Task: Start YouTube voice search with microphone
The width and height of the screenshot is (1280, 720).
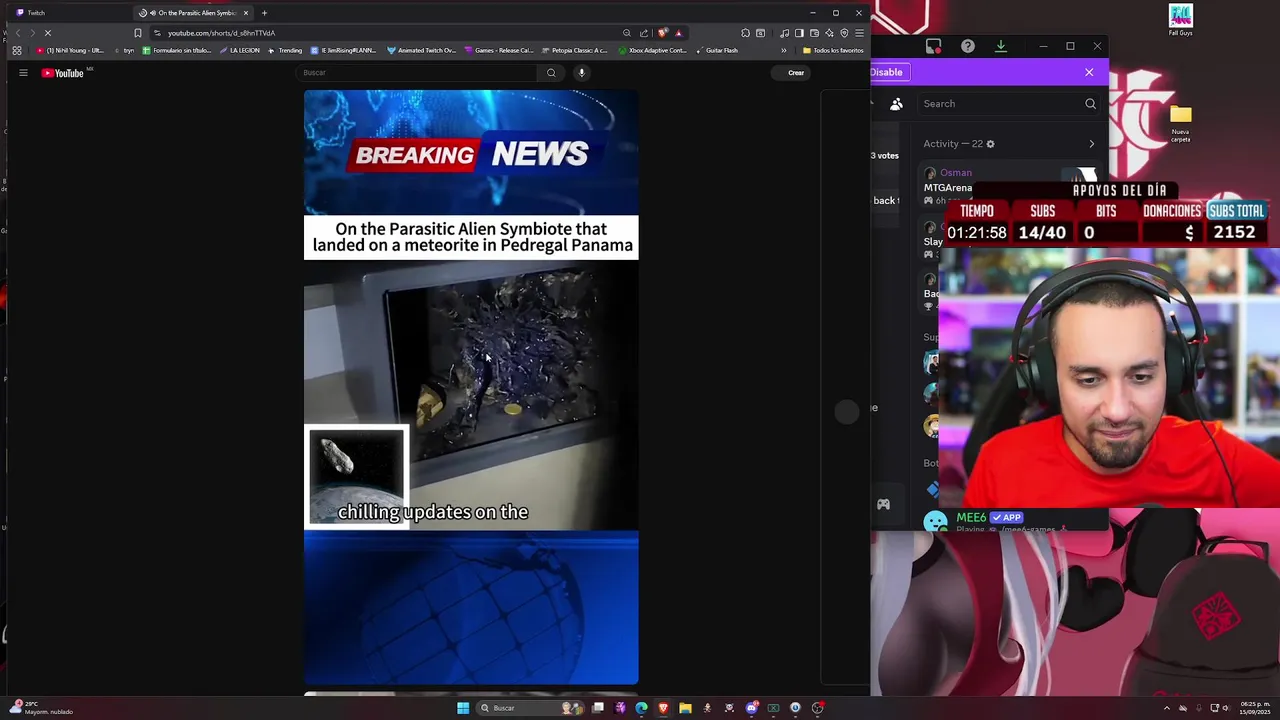Action: 581,73
